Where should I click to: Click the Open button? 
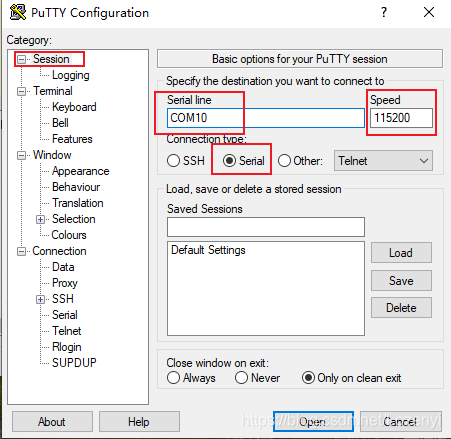pos(313,422)
